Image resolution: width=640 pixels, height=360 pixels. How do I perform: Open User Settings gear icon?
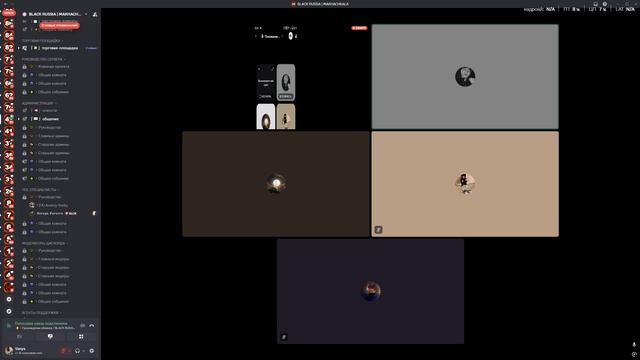(x=92, y=351)
